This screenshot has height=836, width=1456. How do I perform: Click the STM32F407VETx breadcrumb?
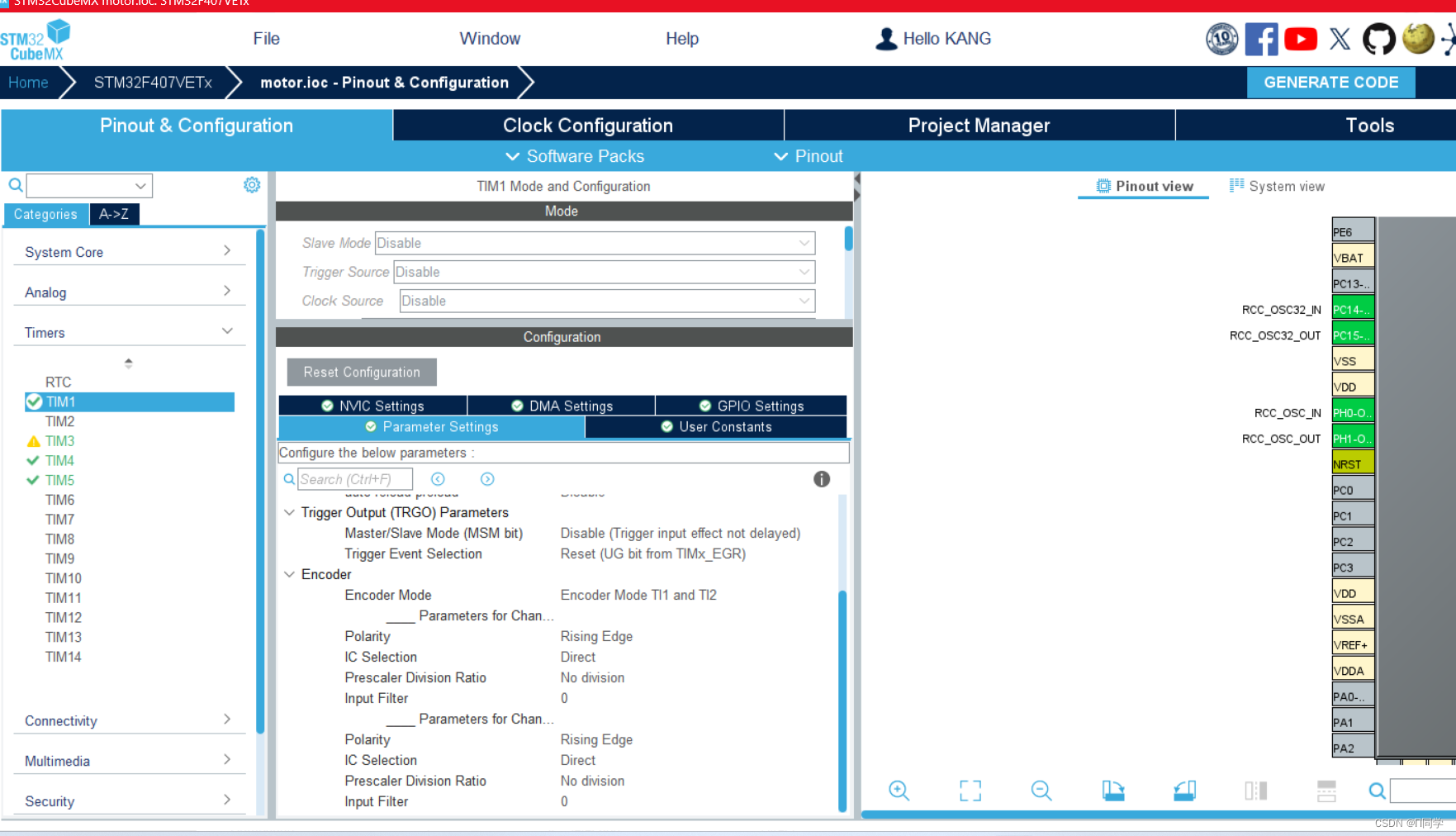click(x=153, y=83)
